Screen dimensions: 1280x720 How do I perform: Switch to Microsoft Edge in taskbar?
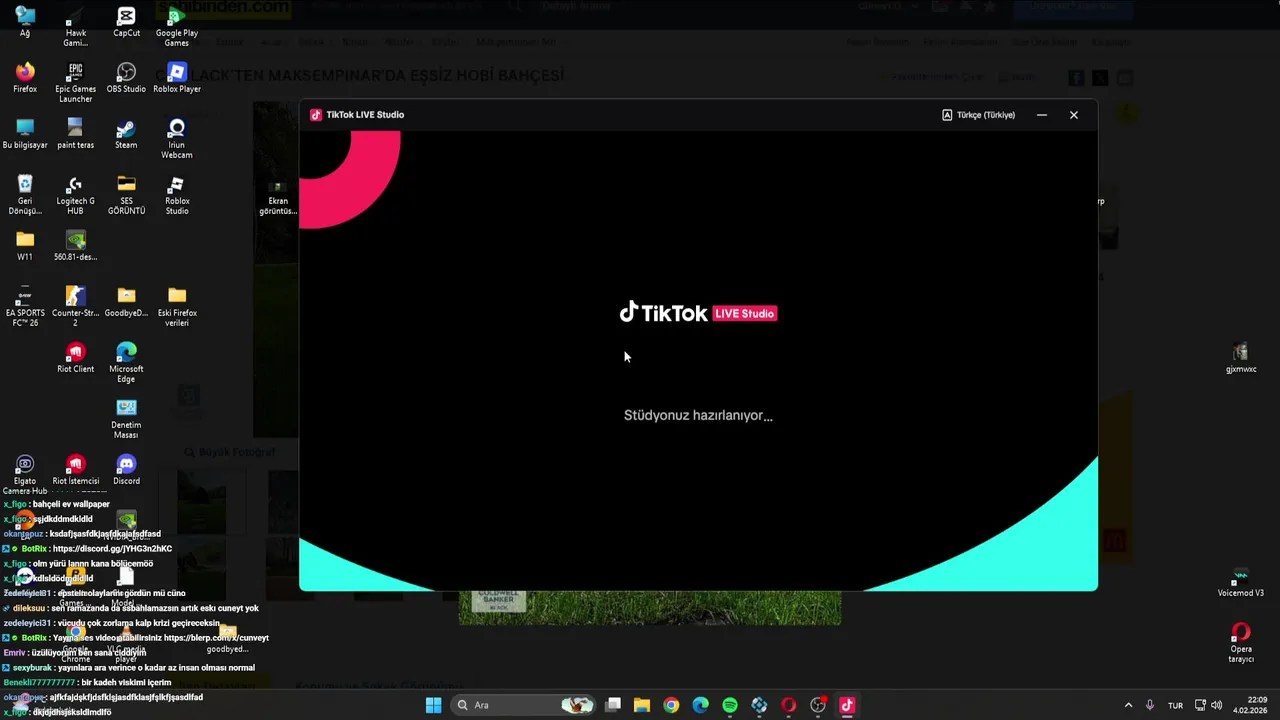[x=701, y=705]
